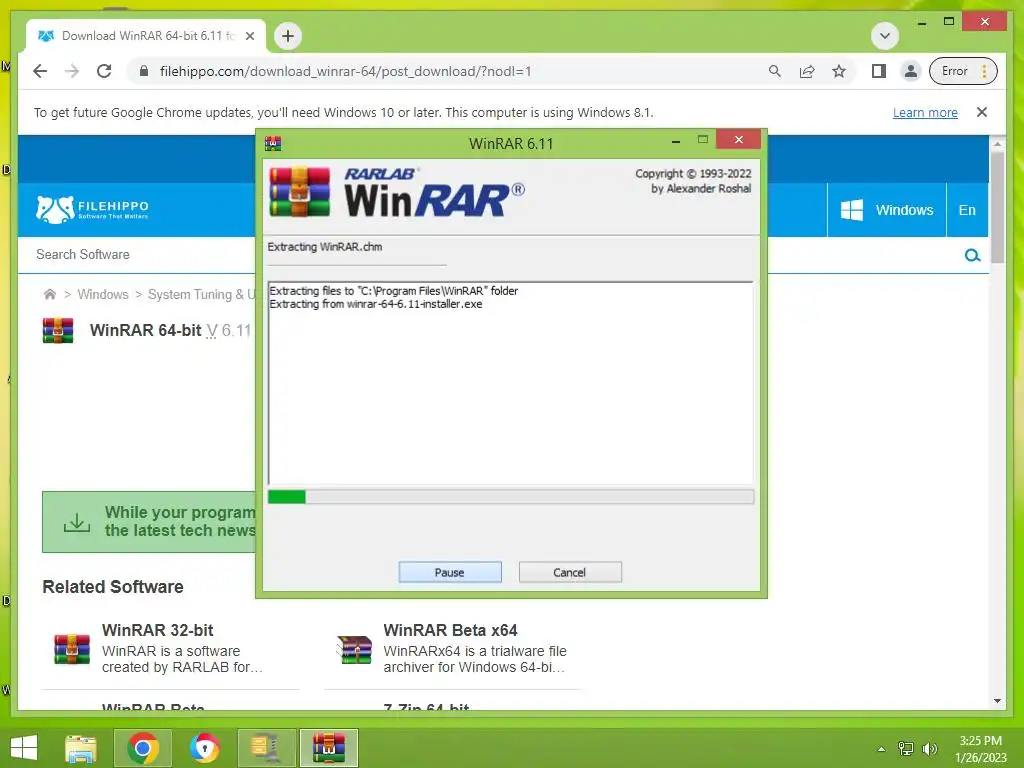Open File Explorer from taskbar

click(81, 748)
